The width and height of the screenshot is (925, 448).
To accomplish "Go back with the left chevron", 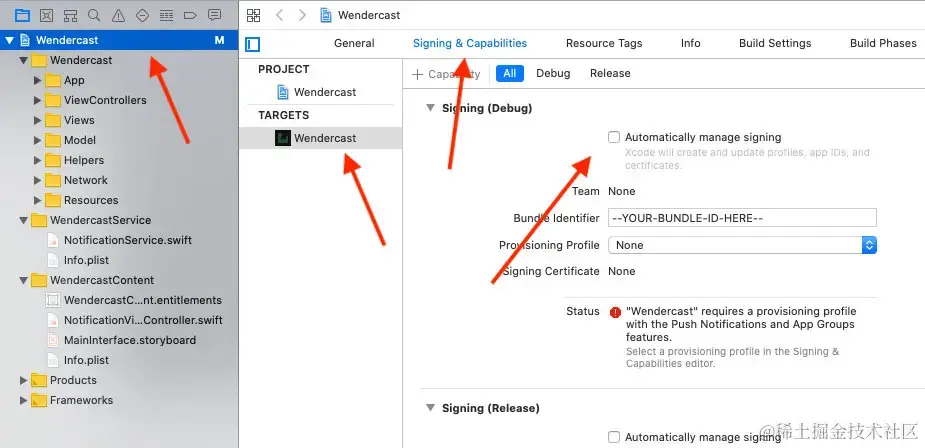I will [x=280, y=15].
